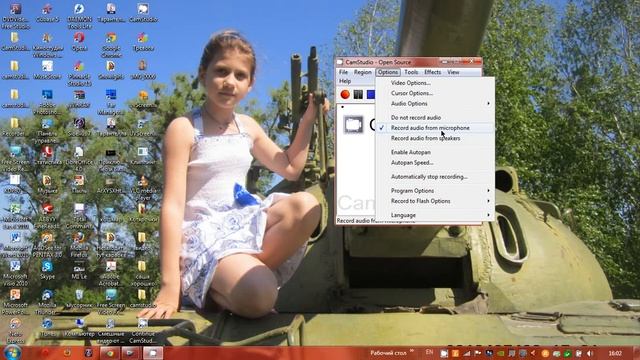Expand Рабочий стол toolbar chevron on taskbar
This screenshot has height=360, width=640.
tap(412, 351)
